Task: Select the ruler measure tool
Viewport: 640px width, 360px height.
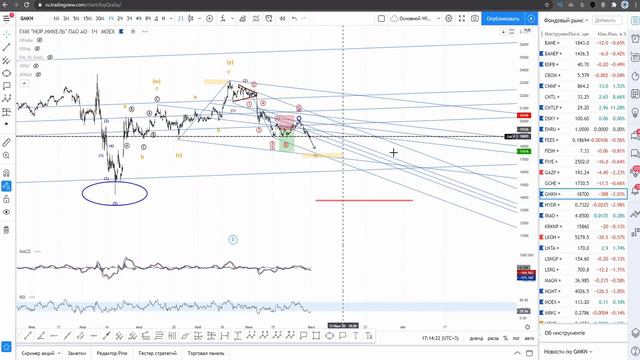Action: click(x=7, y=142)
